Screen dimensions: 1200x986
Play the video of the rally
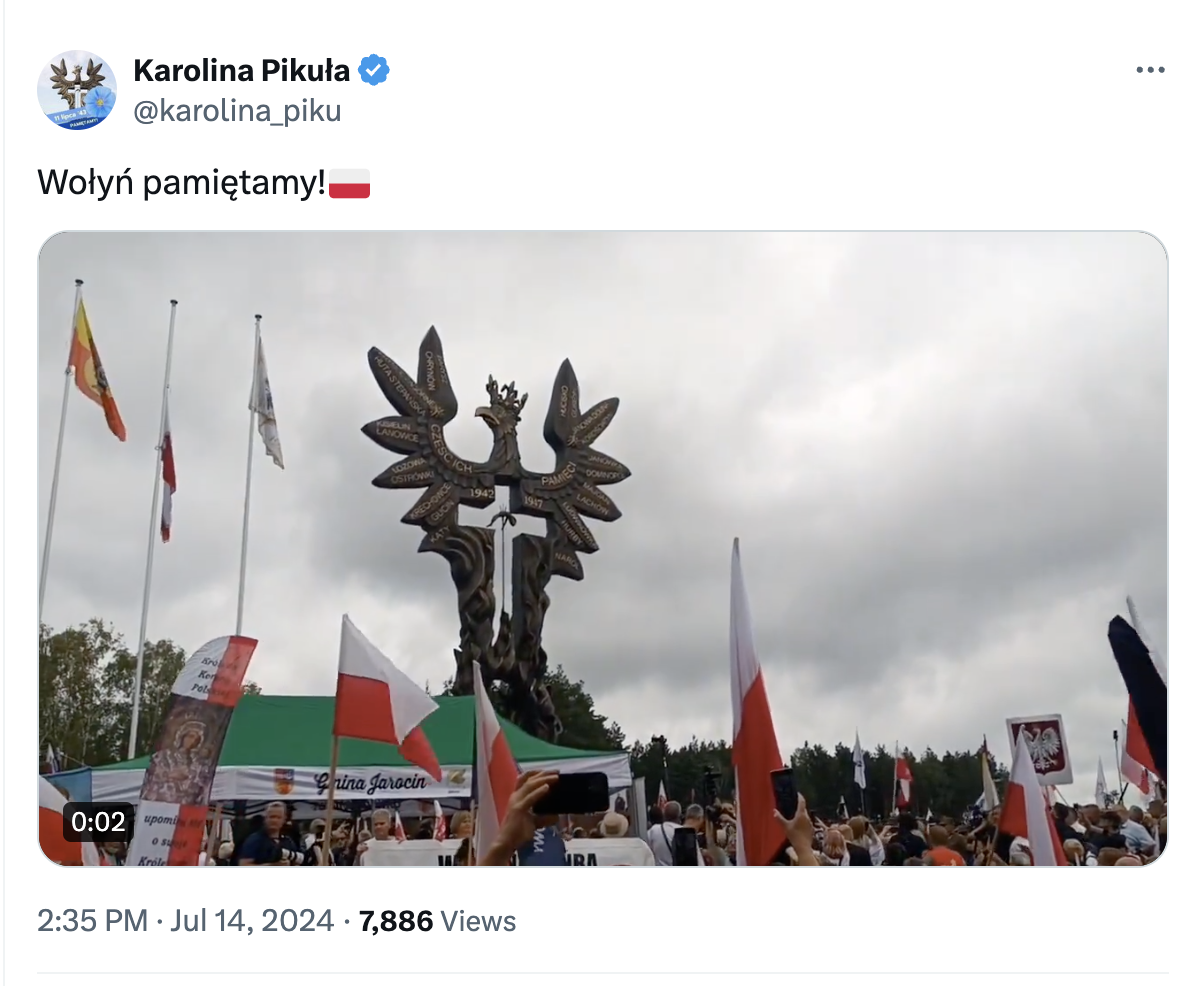tap(603, 548)
